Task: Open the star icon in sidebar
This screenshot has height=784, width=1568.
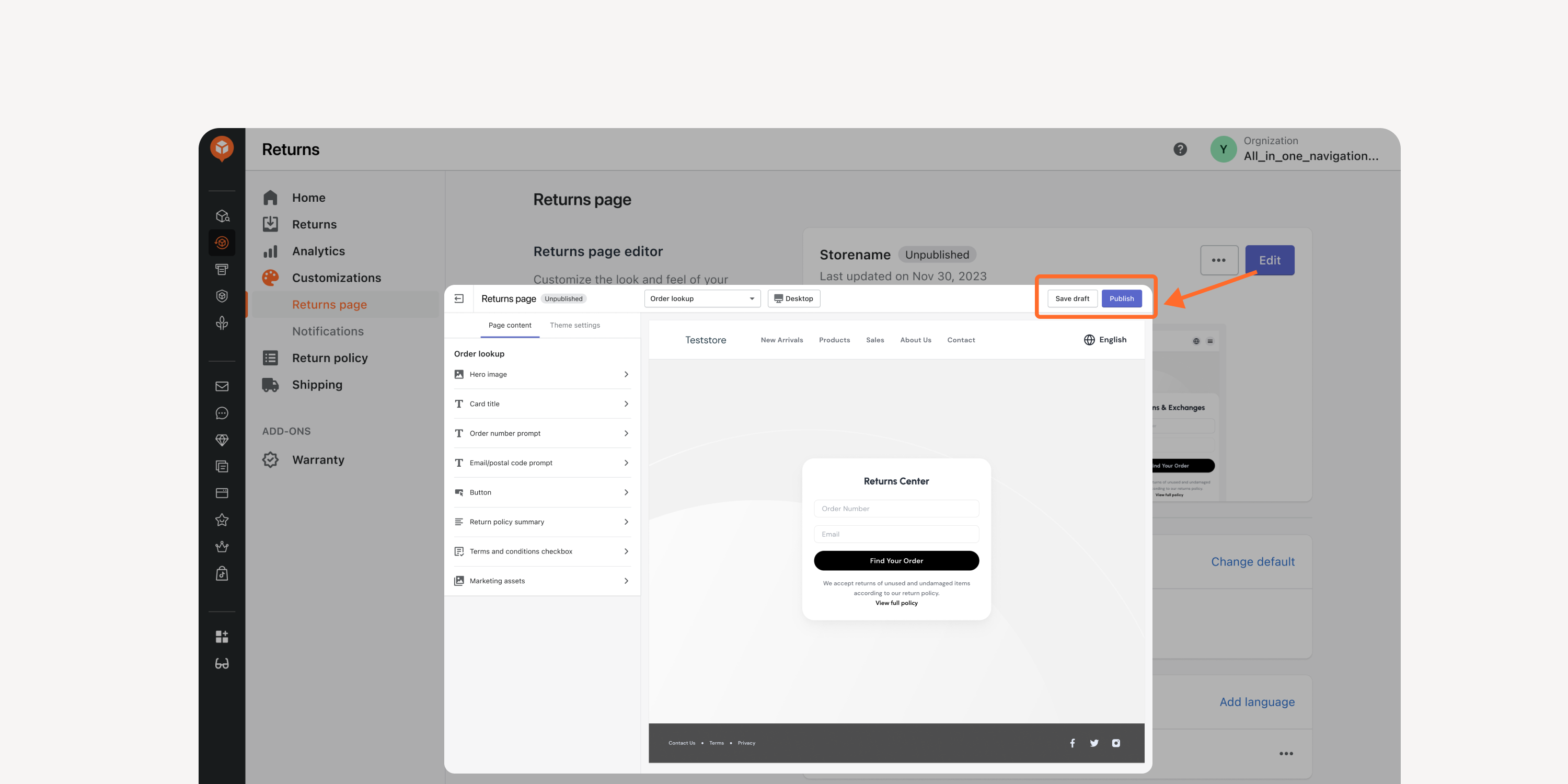Action: (222, 520)
